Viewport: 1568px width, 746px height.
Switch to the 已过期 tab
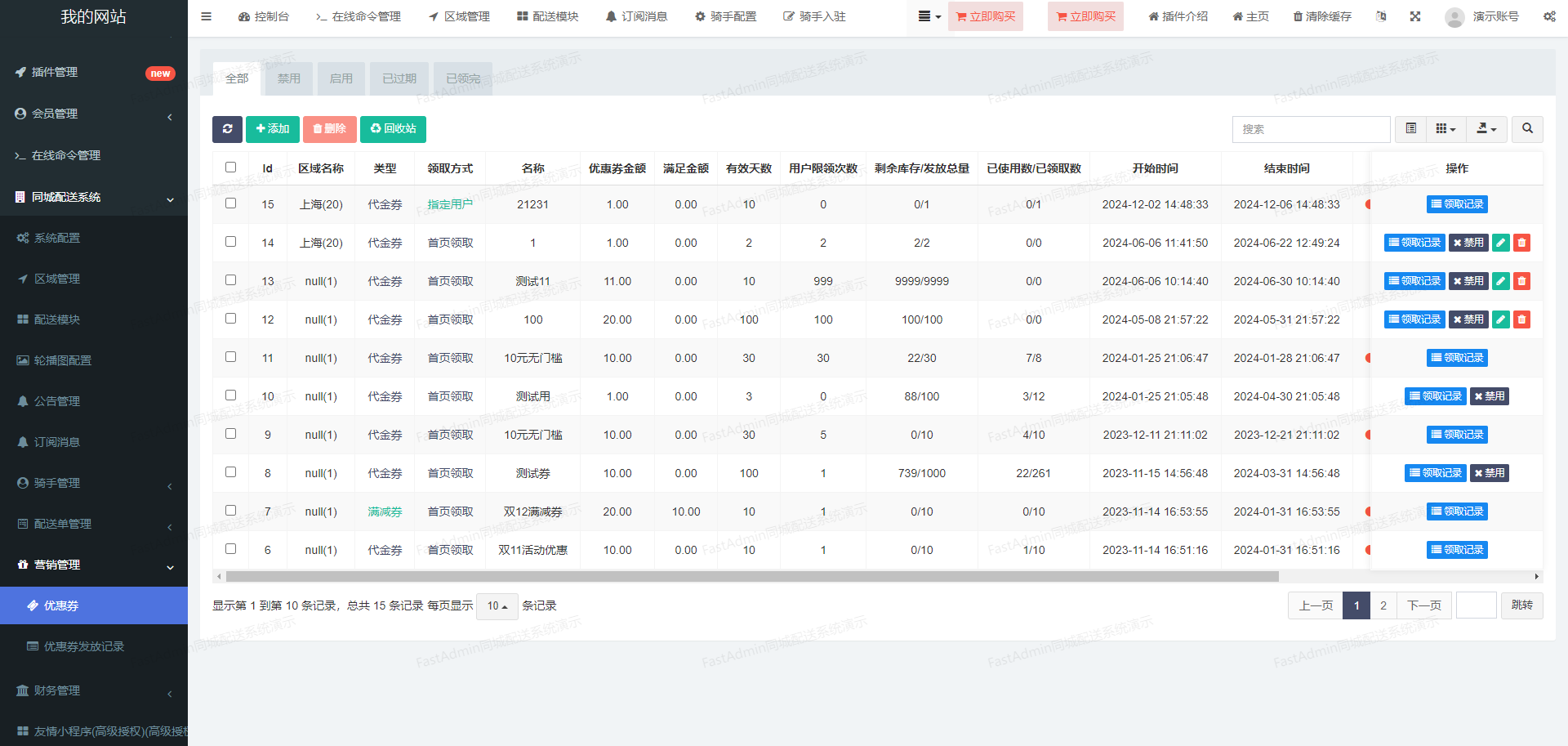[x=399, y=79]
